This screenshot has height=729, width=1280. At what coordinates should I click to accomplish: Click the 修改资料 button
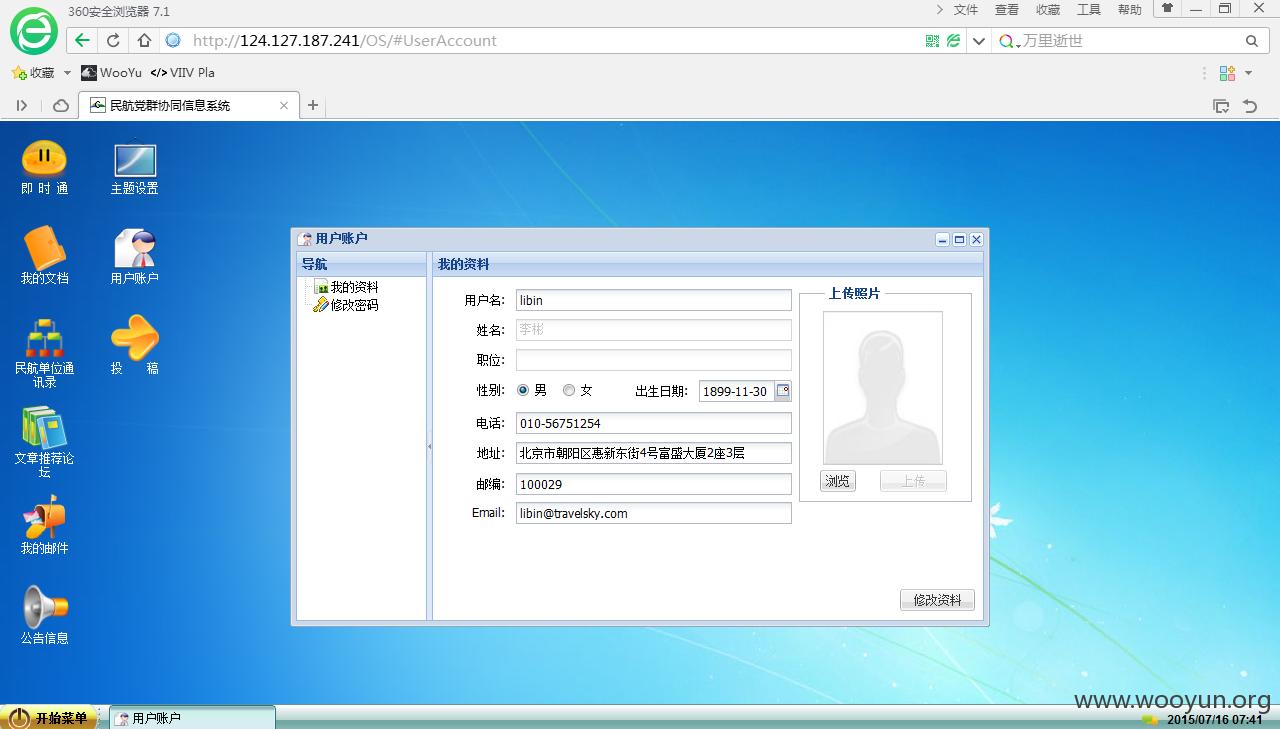click(937, 600)
